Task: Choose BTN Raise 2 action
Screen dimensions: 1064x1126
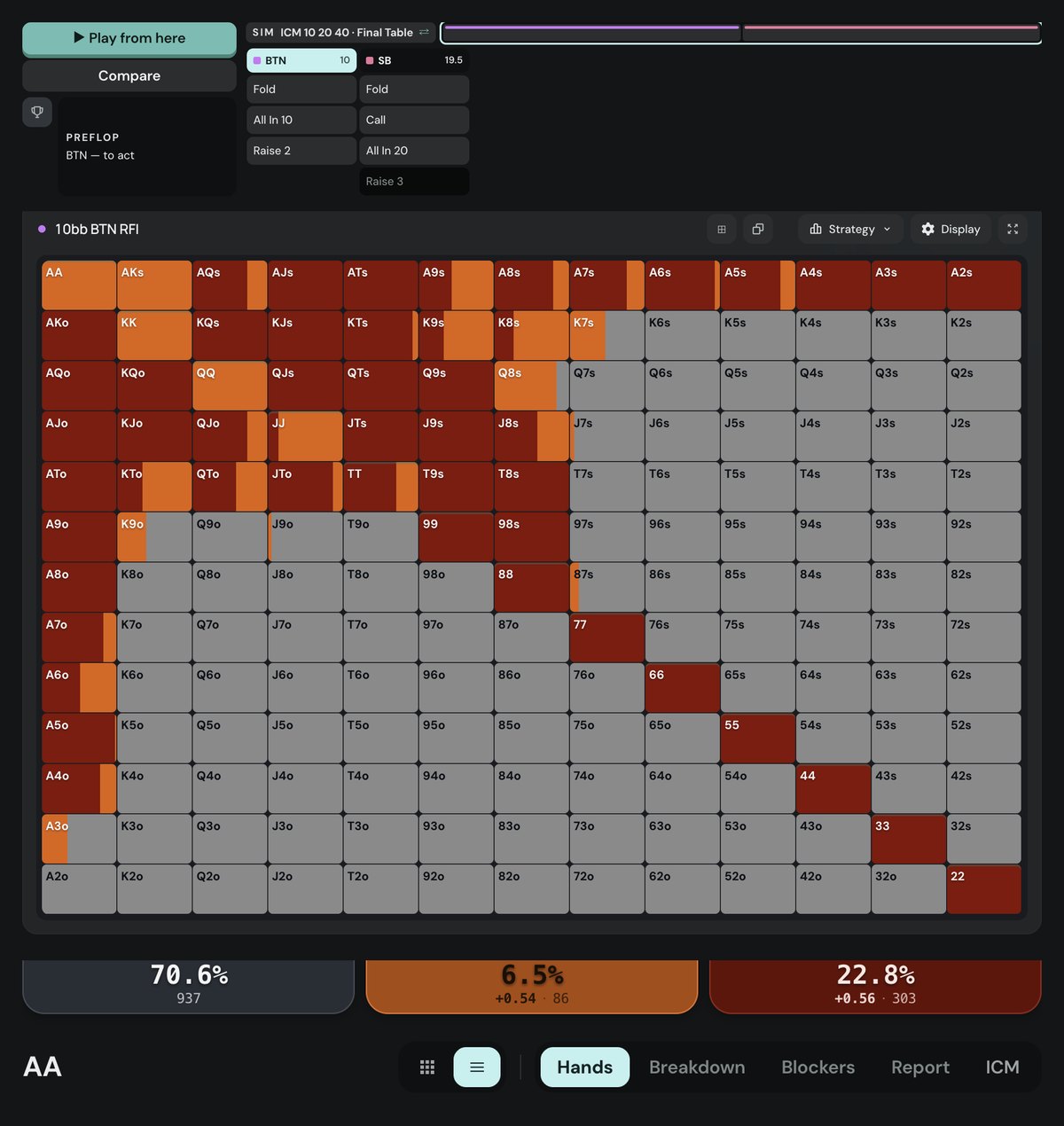Action: pos(301,151)
